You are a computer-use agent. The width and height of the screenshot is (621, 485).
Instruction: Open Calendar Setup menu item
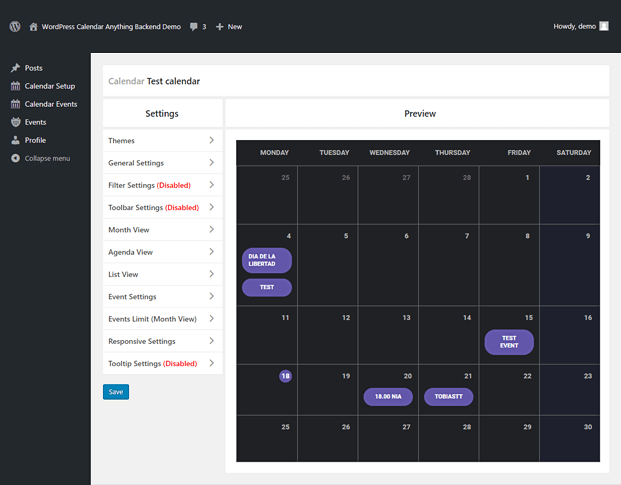pyautogui.click(x=50, y=86)
